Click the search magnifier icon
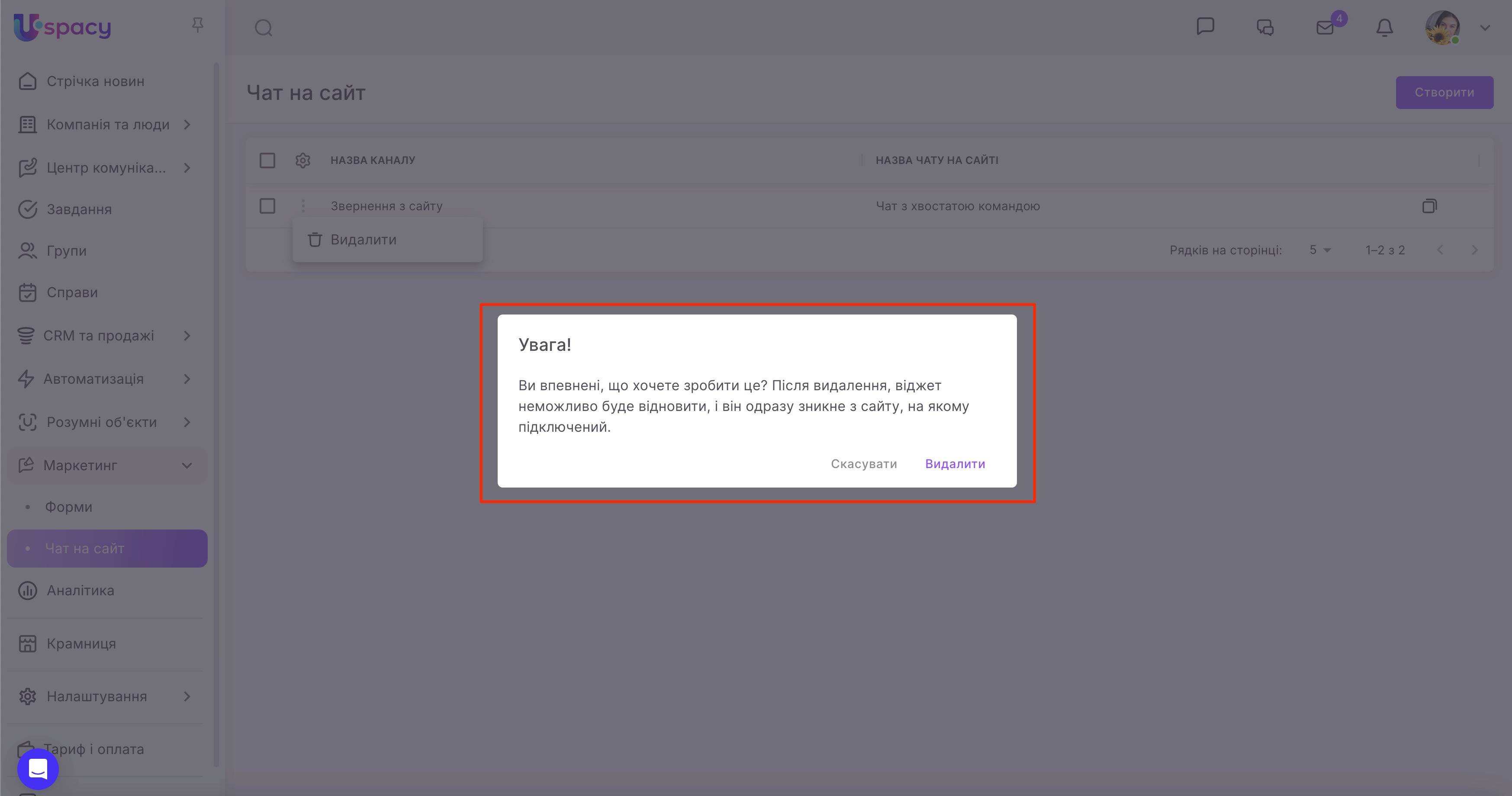The height and width of the screenshot is (796, 1512). [264, 28]
